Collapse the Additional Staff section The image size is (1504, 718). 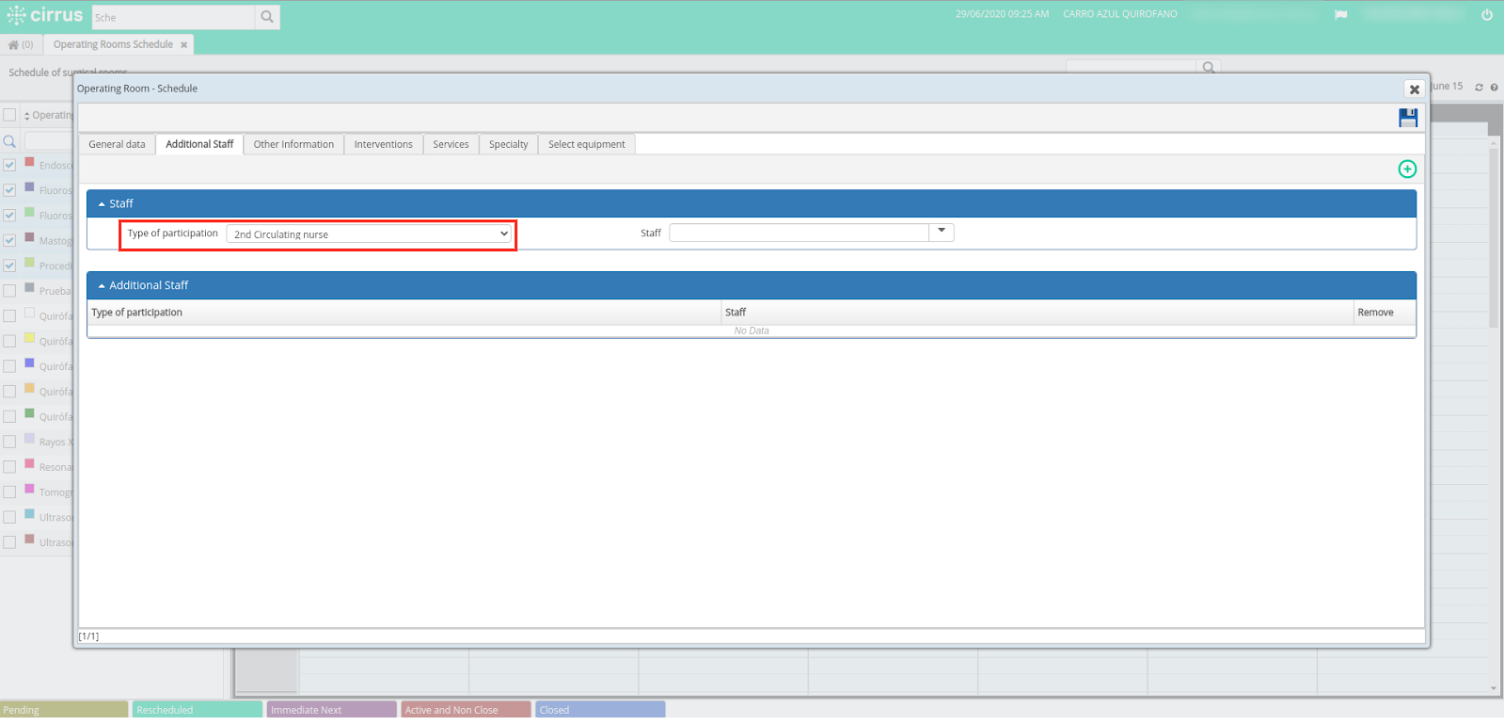tap(100, 285)
